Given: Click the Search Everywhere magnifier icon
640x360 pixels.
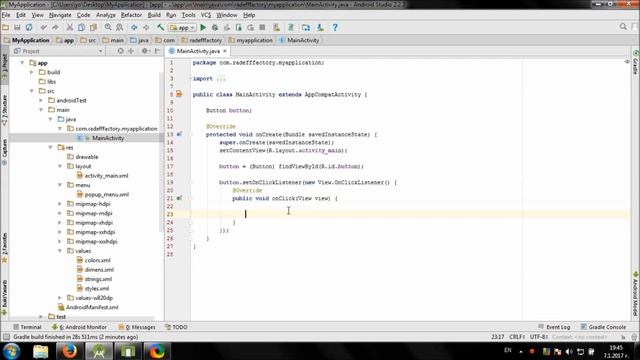Looking at the screenshot, I should click(623, 27).
